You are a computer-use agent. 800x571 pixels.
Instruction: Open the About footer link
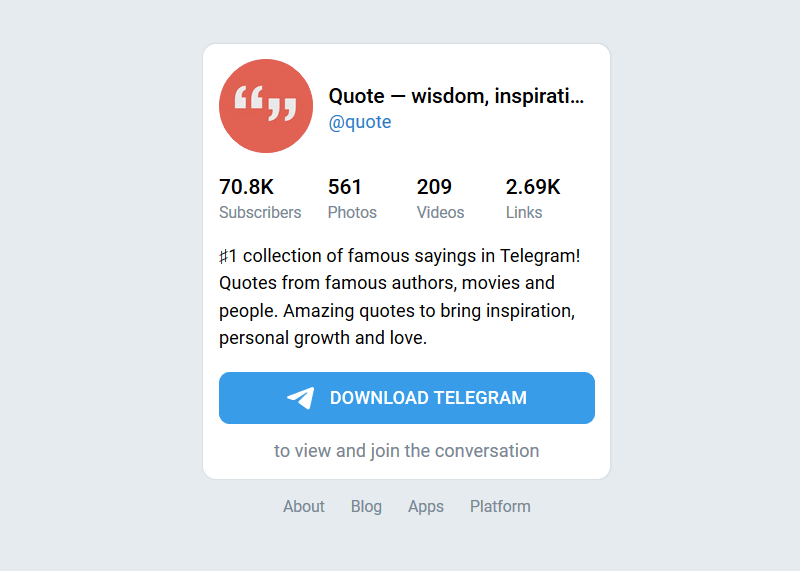304,506
